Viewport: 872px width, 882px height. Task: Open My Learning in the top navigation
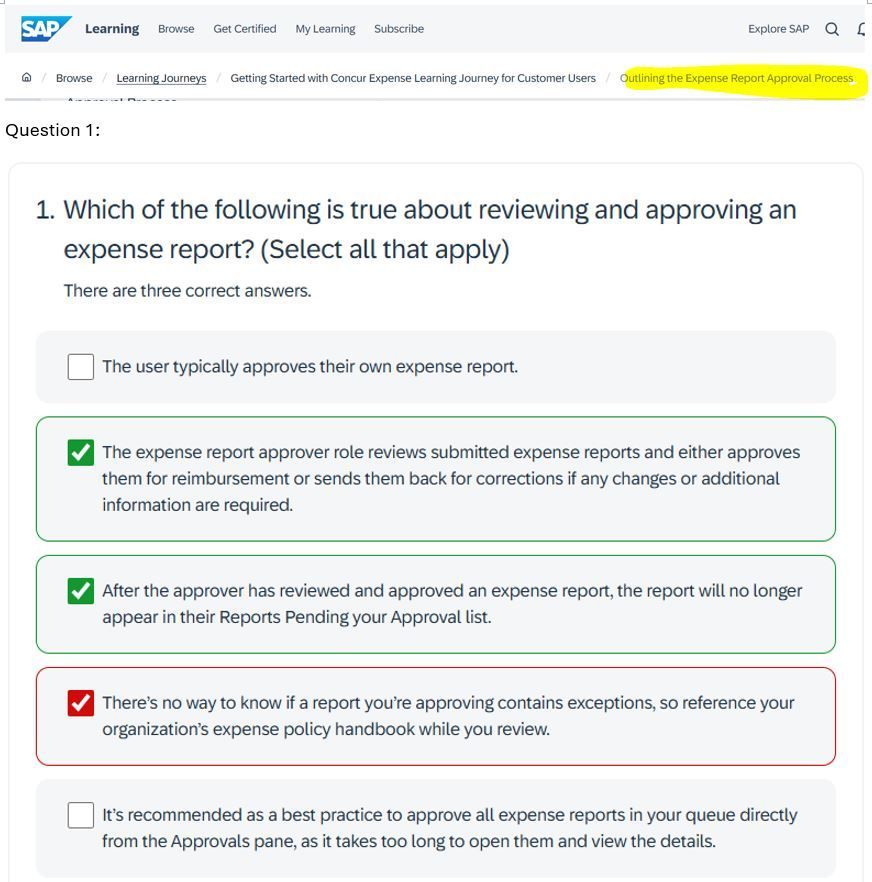pos(325,29)
